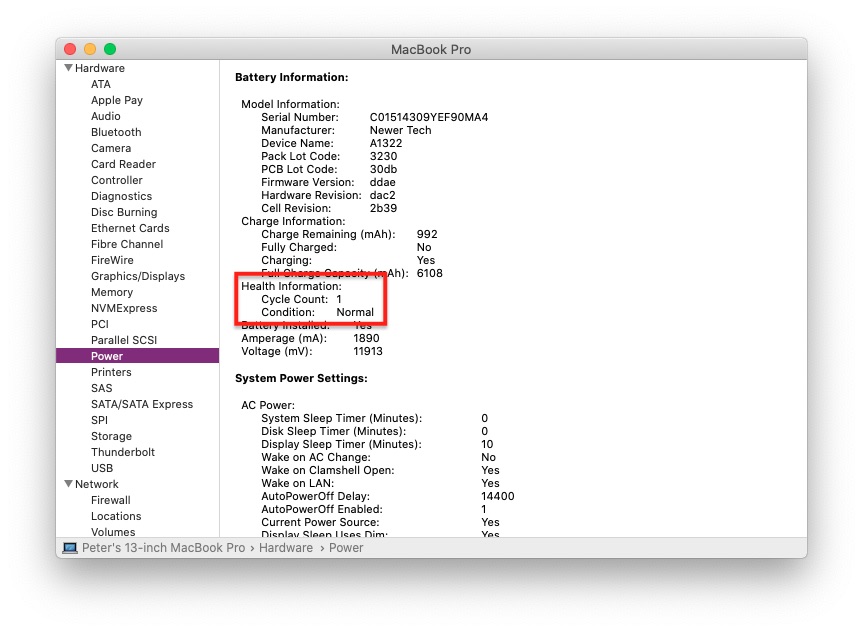Click the Cycle Count value 1
863x632 pixels.
[339, 299]
